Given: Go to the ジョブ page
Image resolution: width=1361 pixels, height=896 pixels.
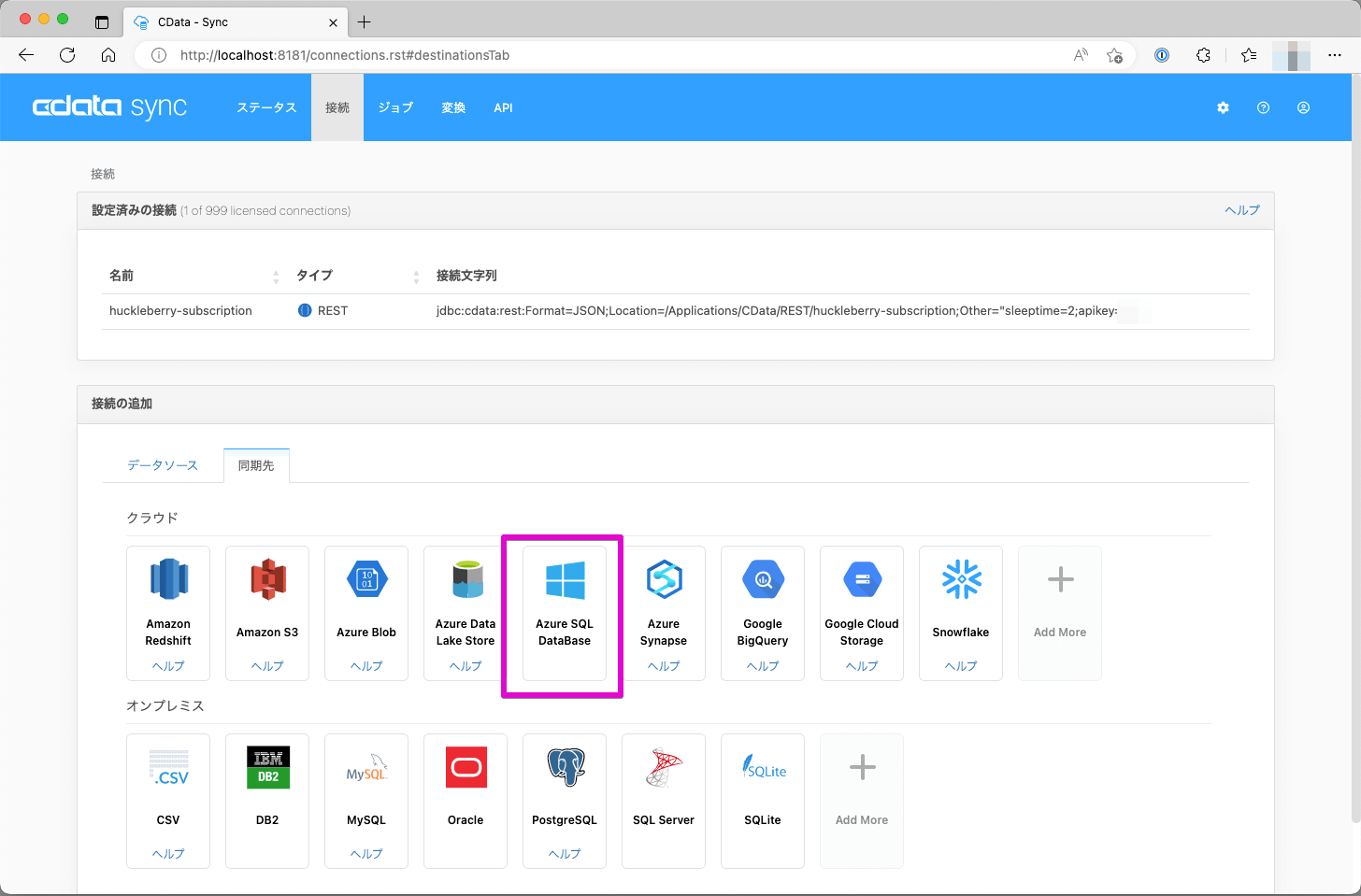Looking at the screenshot, I should [x=395, y=107].
